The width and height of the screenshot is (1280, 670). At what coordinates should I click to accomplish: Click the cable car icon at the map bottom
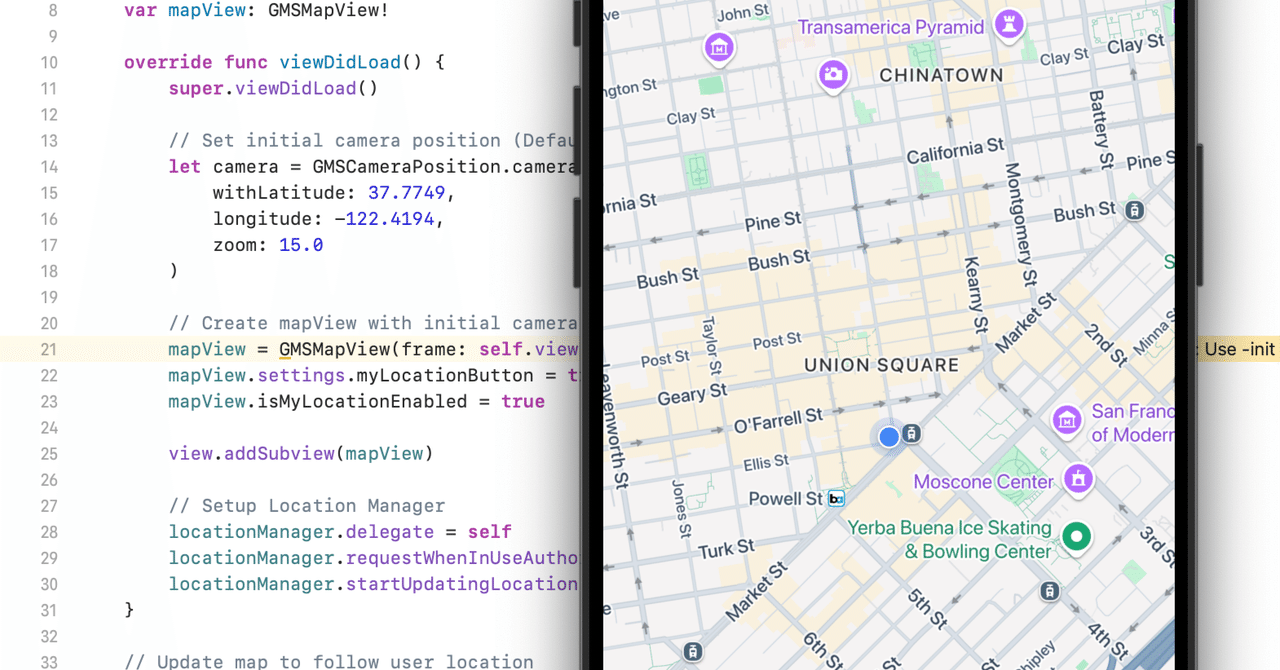click(692, 650)
